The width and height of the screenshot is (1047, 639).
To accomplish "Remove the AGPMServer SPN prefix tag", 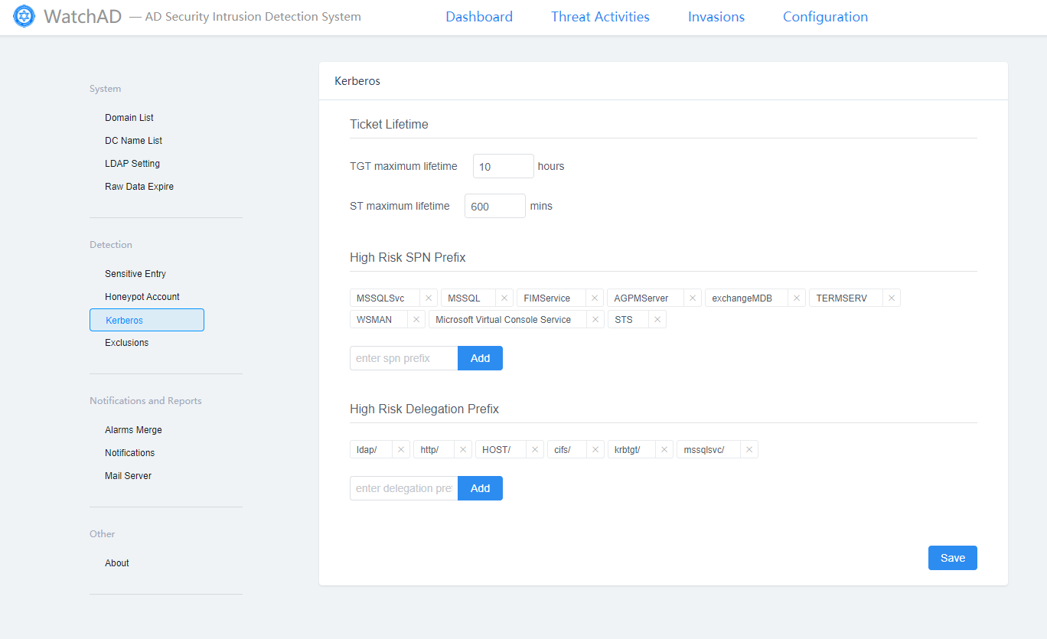I will coord(692,298).
